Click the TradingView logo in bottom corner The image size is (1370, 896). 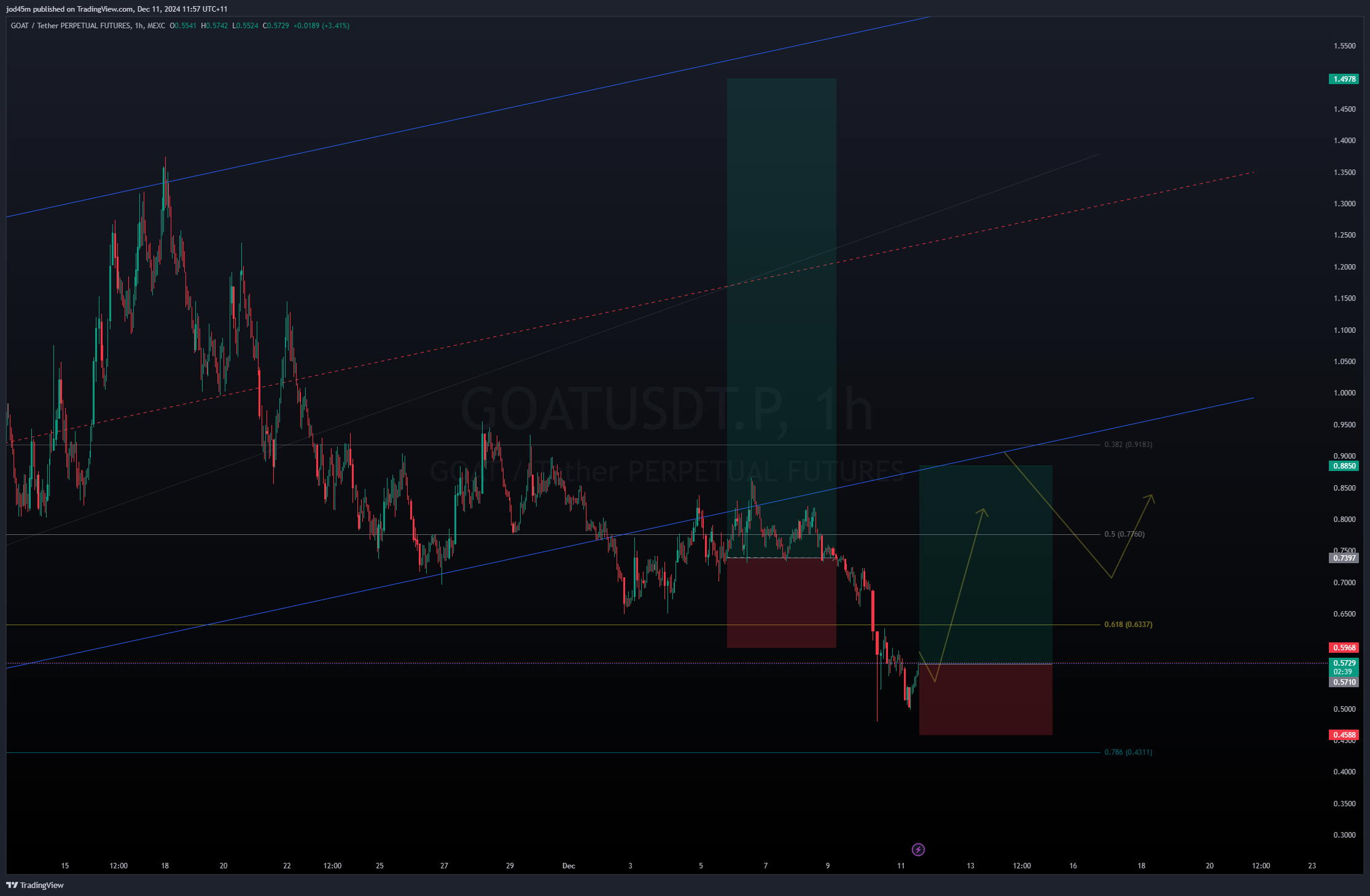click(x=35, y=885)
